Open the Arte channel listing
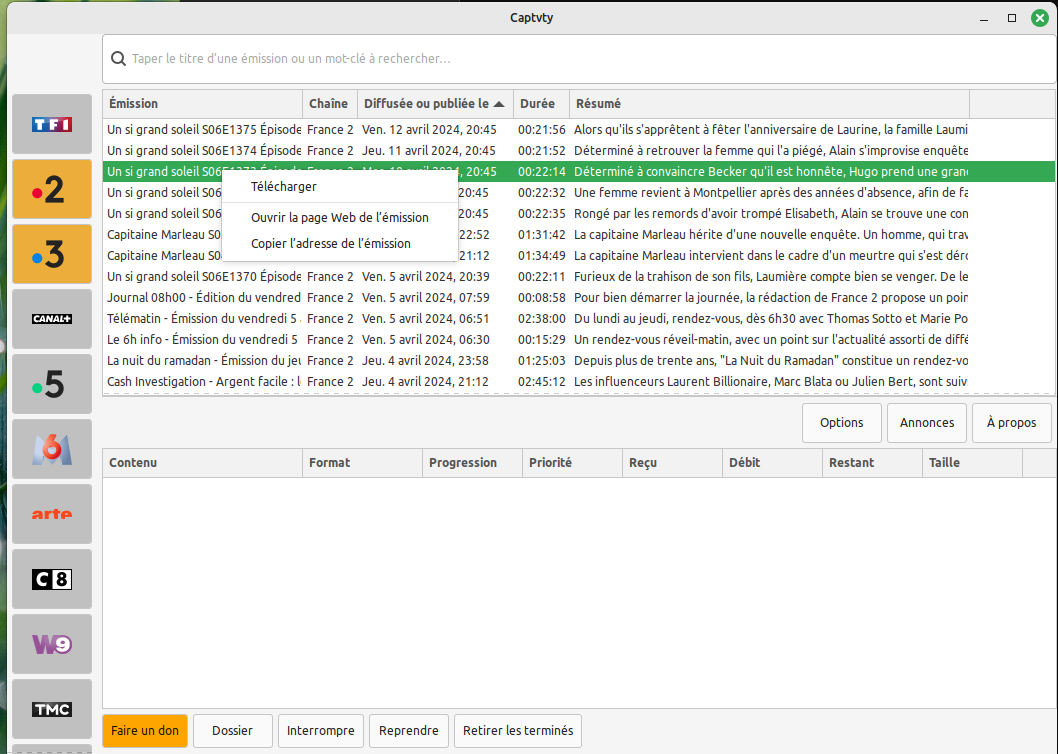The height and width of the screenshot is (754, 1058). point(51,513)
